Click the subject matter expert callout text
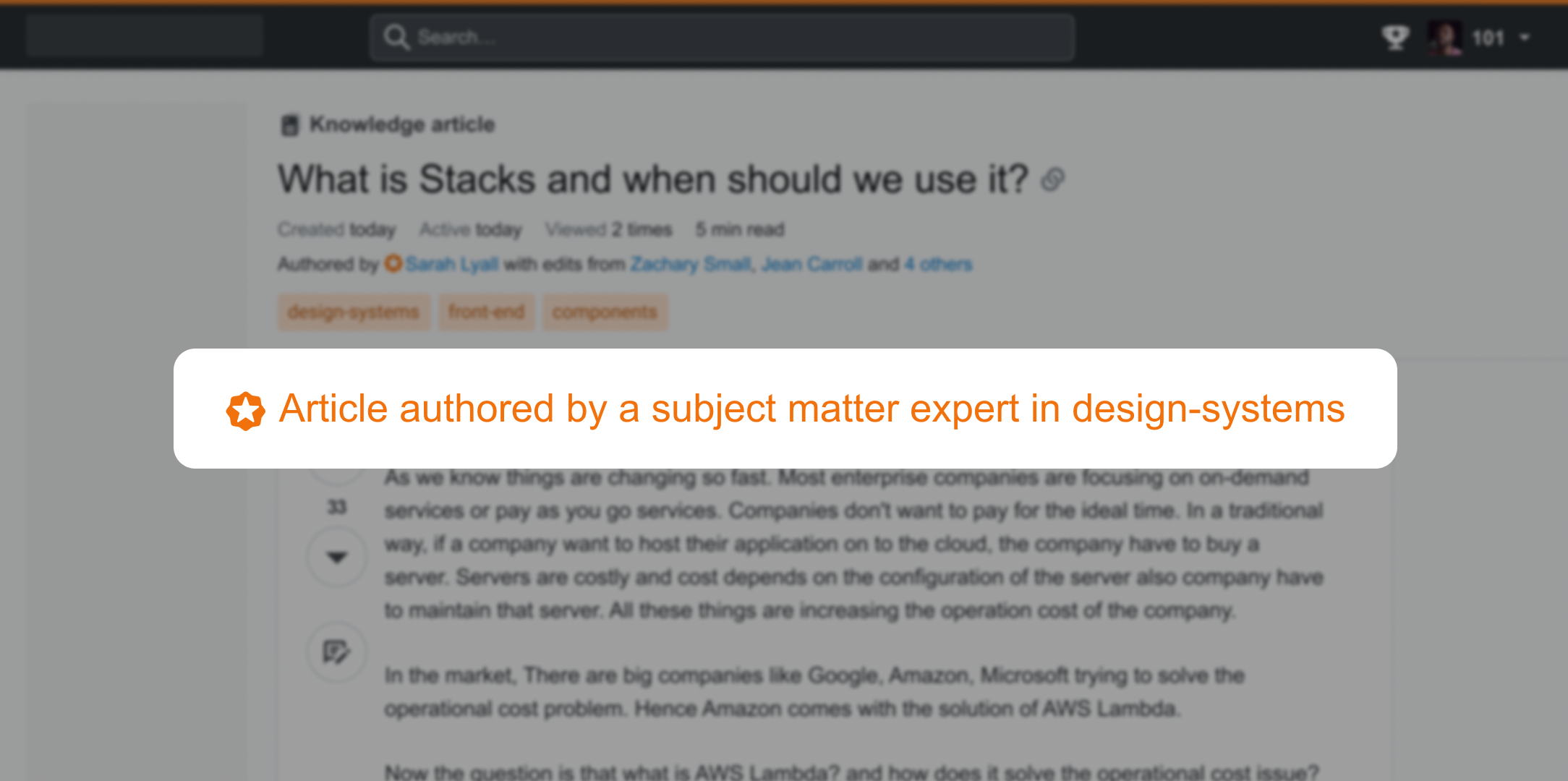 (811, 409)
